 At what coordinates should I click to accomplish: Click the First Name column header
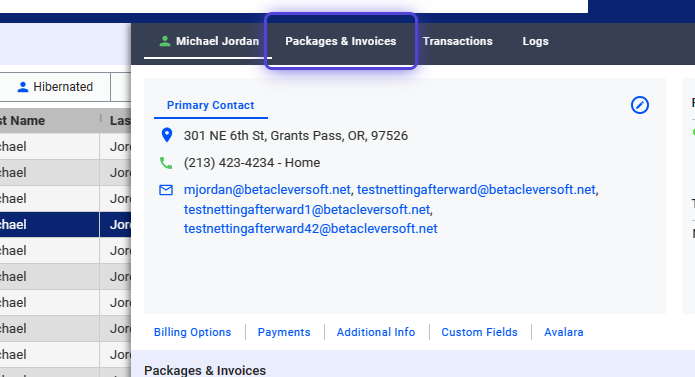[49, 120]
